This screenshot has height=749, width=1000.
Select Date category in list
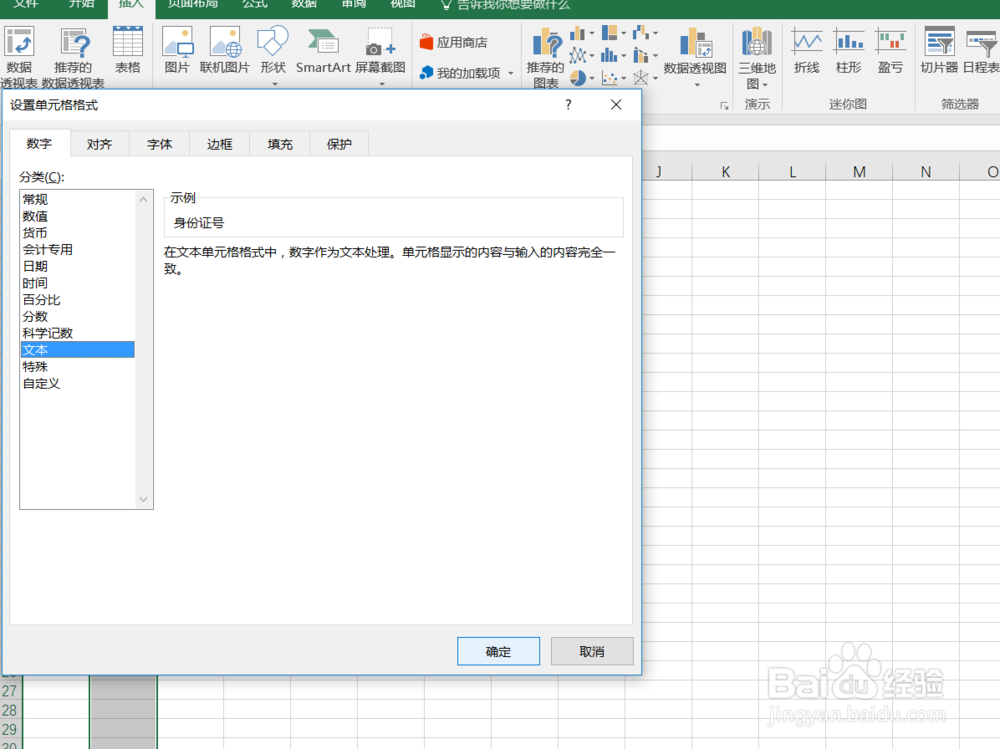(78, 266)
